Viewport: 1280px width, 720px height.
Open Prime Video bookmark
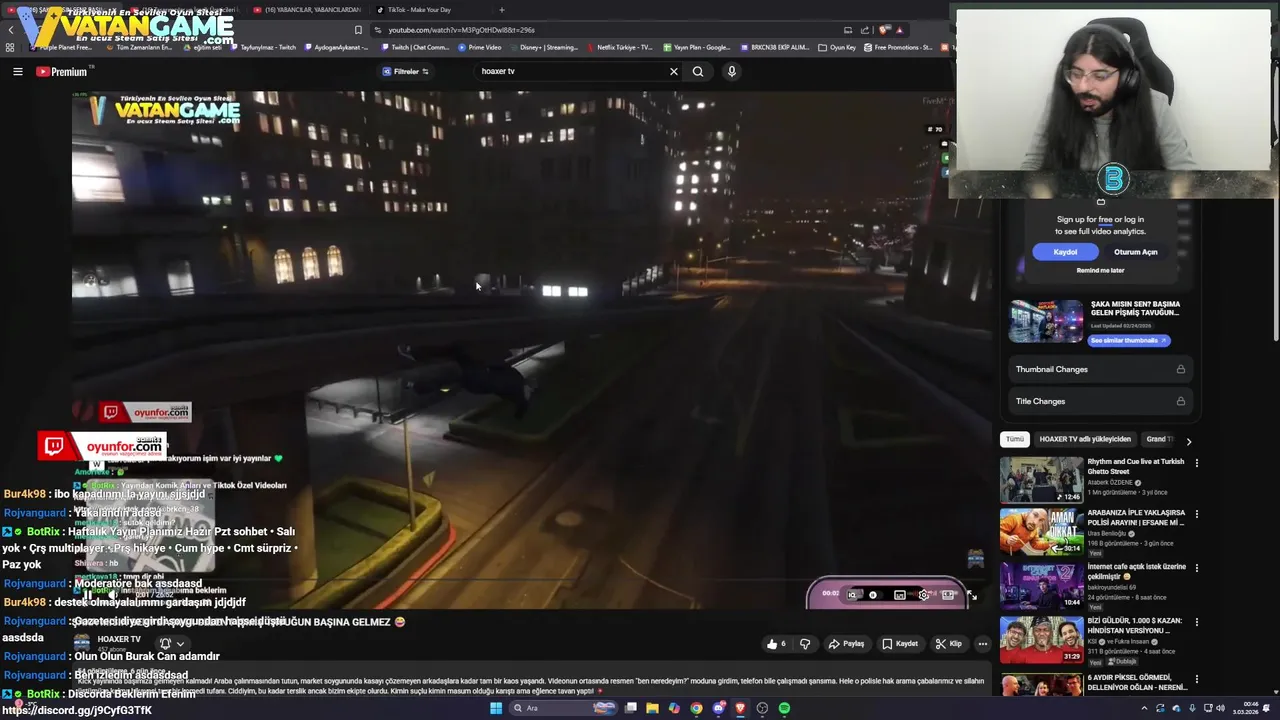pos(480,47)
